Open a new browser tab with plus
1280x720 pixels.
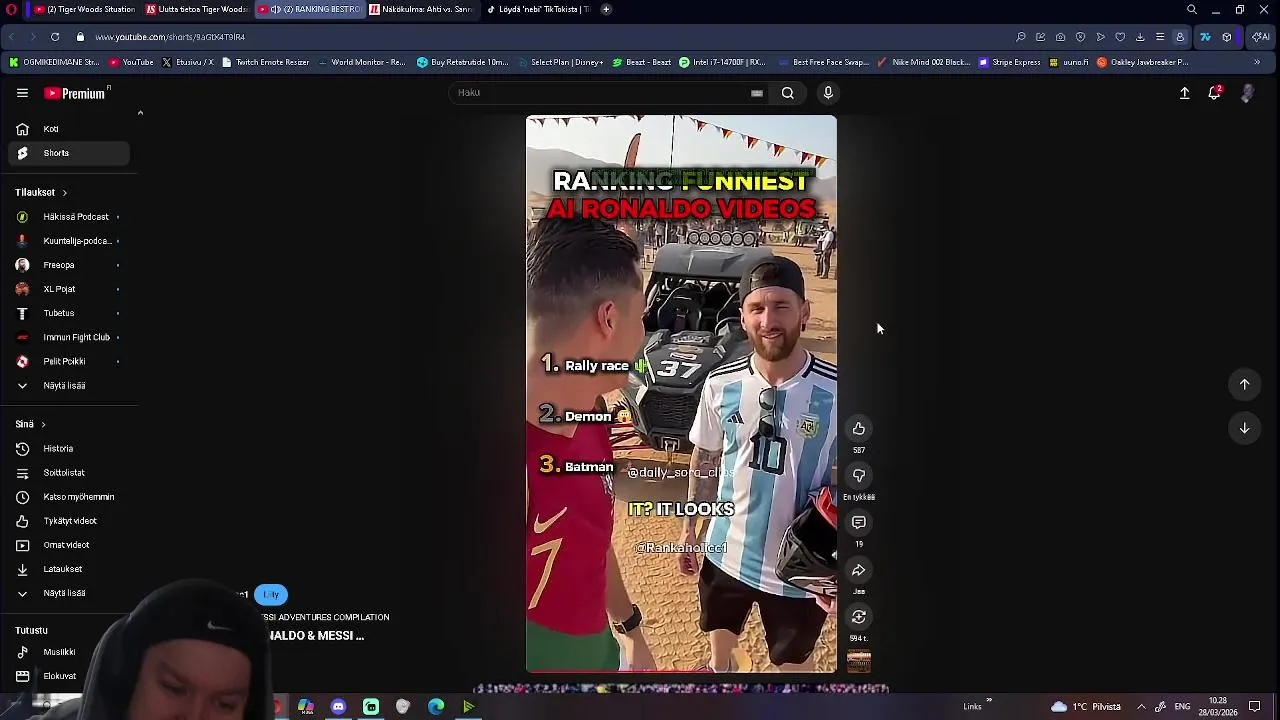click(x=606, y=9)
